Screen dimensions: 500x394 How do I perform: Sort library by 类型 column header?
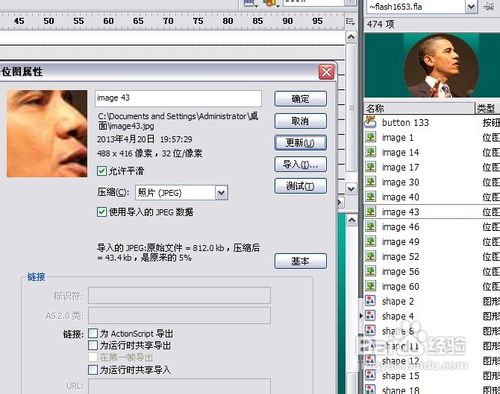click(x=487, y=108)
